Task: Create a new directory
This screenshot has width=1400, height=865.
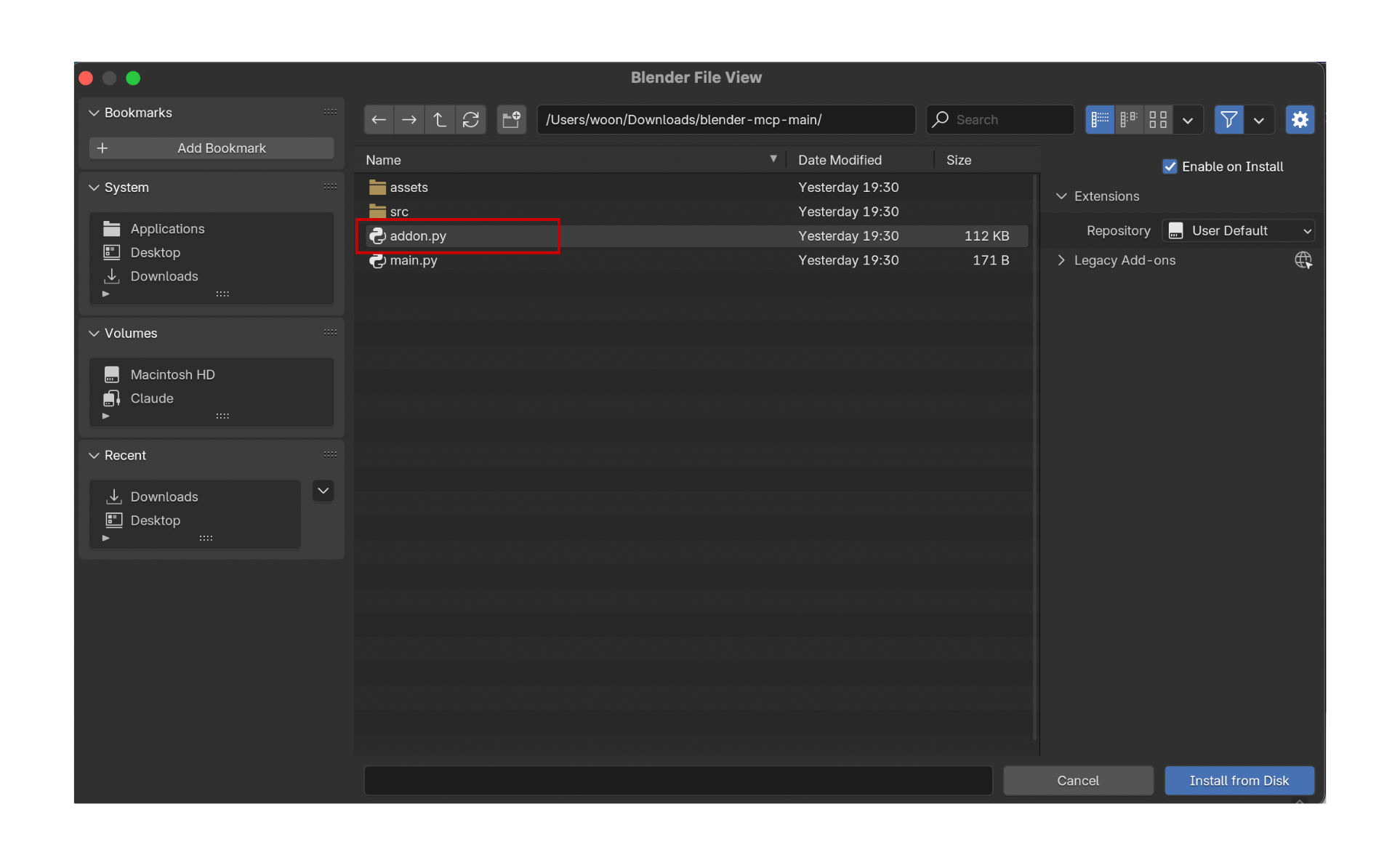Action: click(511, 120)
